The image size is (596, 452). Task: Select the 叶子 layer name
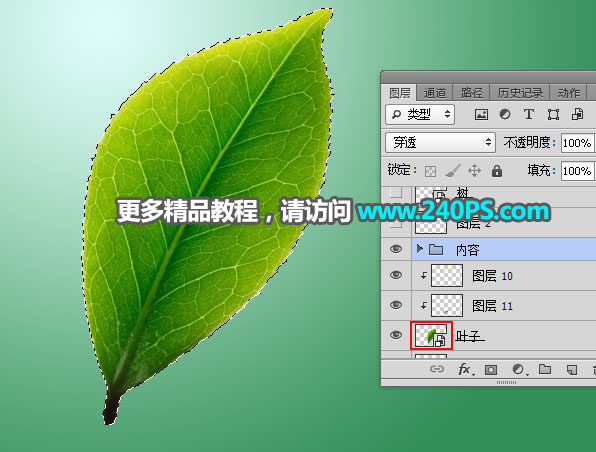pos(469,336)
